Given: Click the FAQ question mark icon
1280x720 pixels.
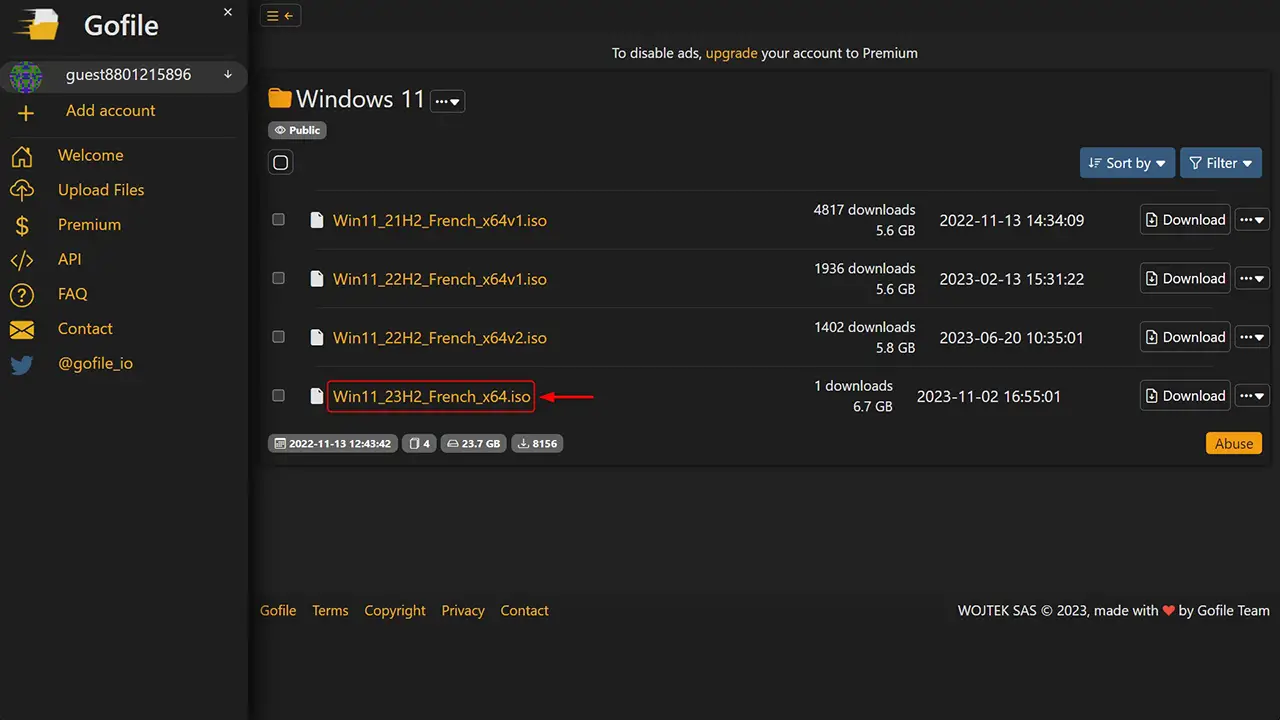Looking at the screenshot, I should click(x=21, y=295).
